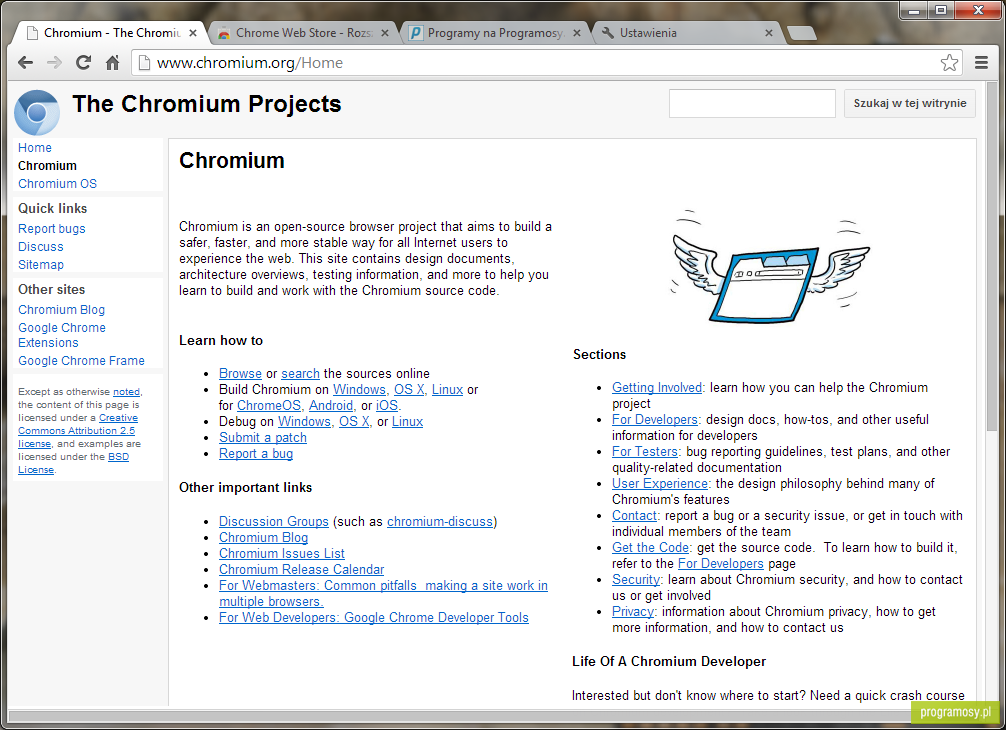The height and width of the screenshot is (730, 1006).
Task: Select the Chromium - The Chromium Projects tab
Action: tap(111, 33)
